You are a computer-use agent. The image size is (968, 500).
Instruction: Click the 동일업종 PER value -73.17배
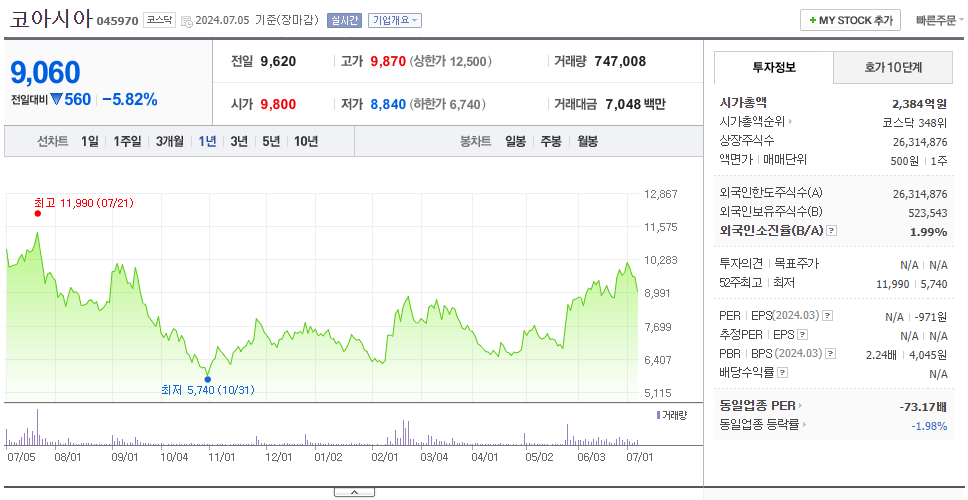tap(924, 407)
